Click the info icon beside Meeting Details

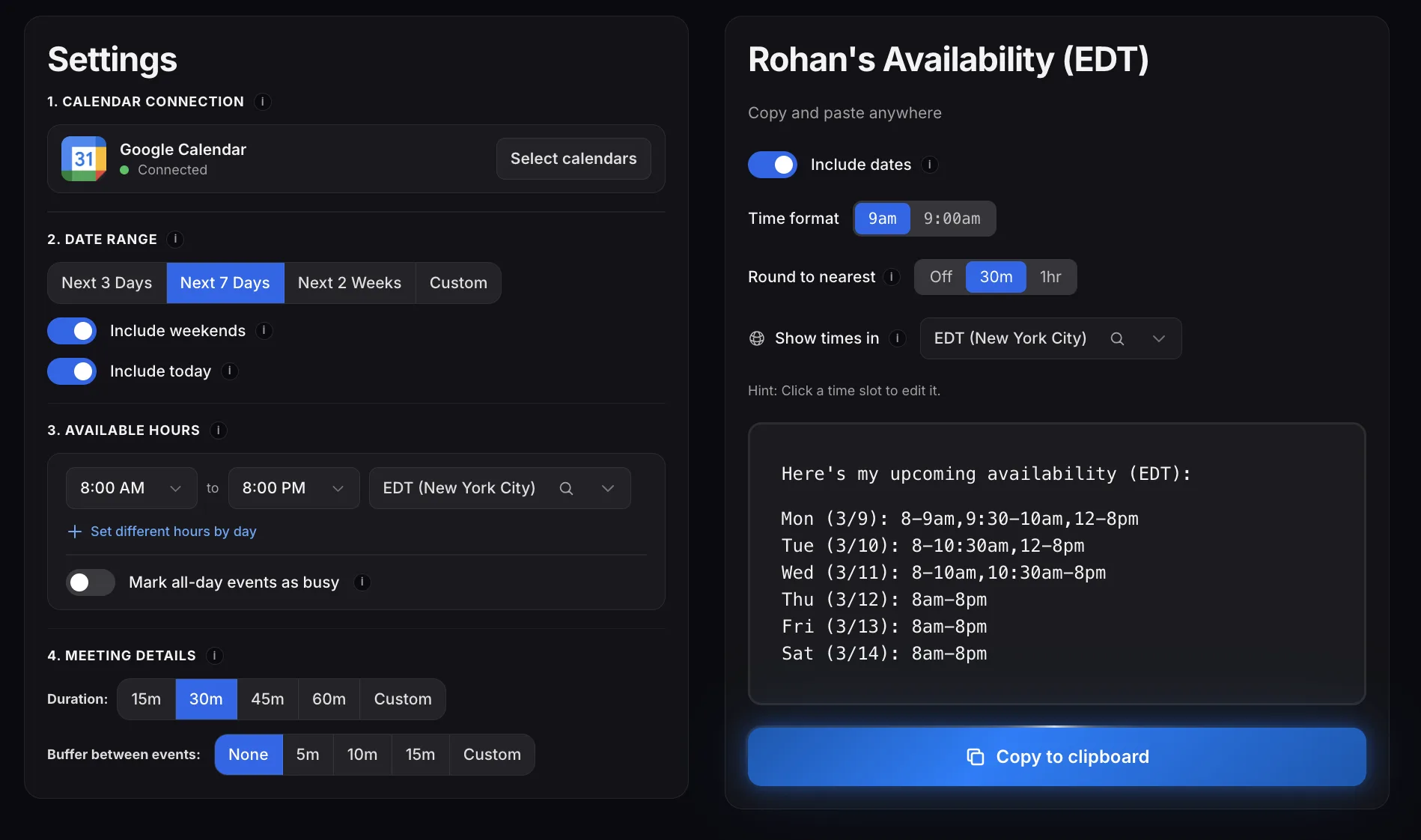[215, 656]
